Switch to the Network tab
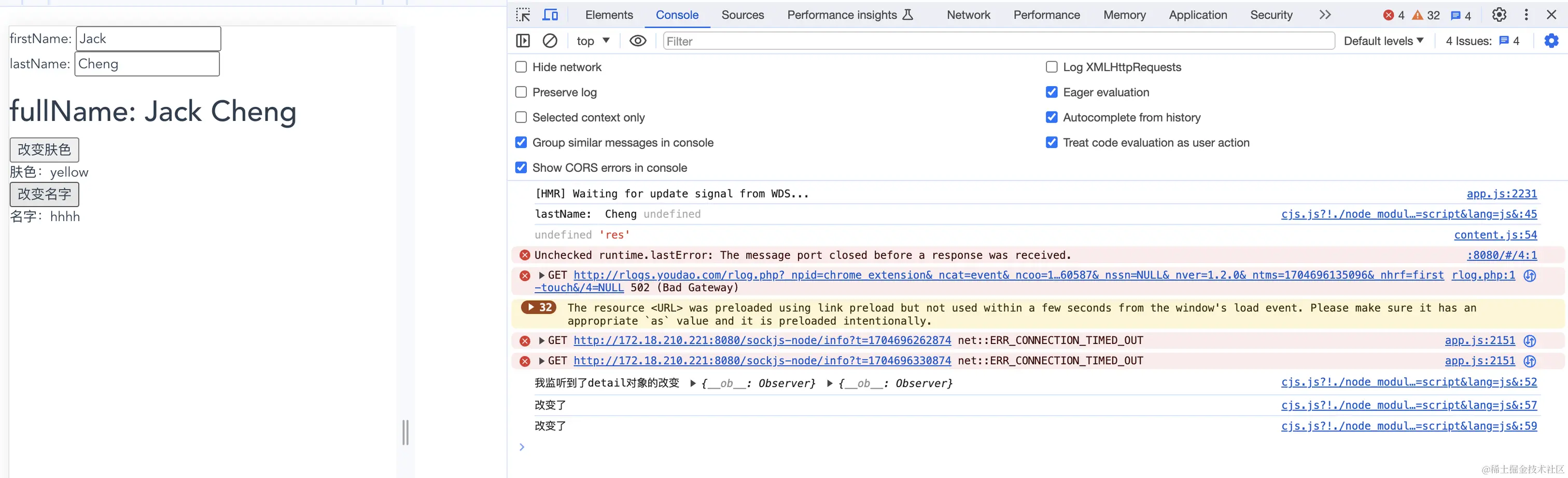 969,15
